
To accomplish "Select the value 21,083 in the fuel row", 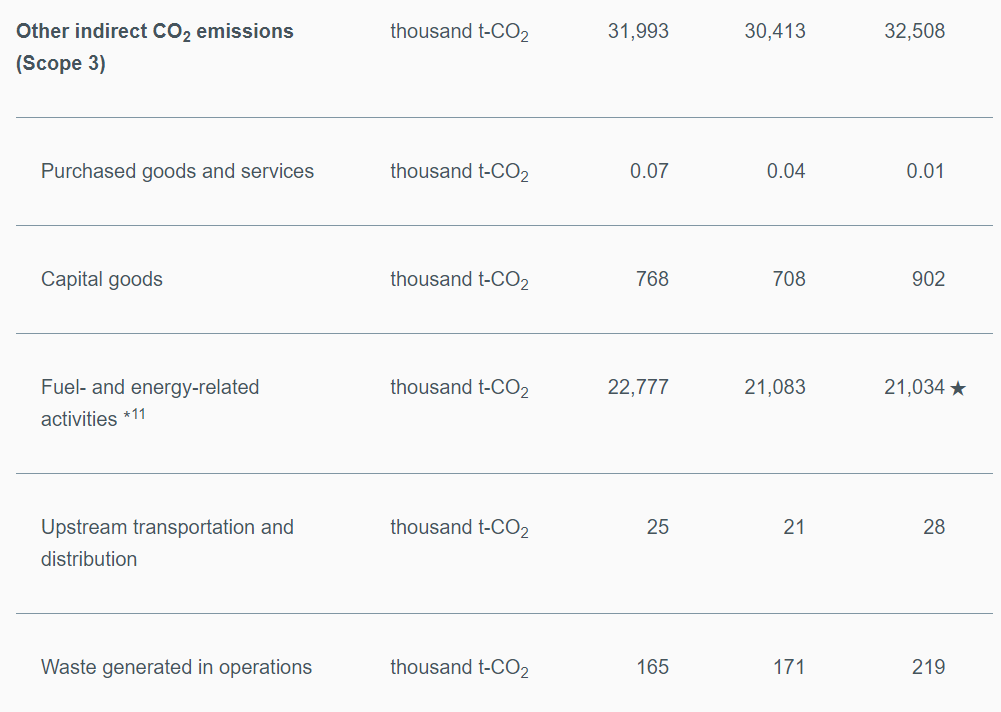I will point(775,387).
